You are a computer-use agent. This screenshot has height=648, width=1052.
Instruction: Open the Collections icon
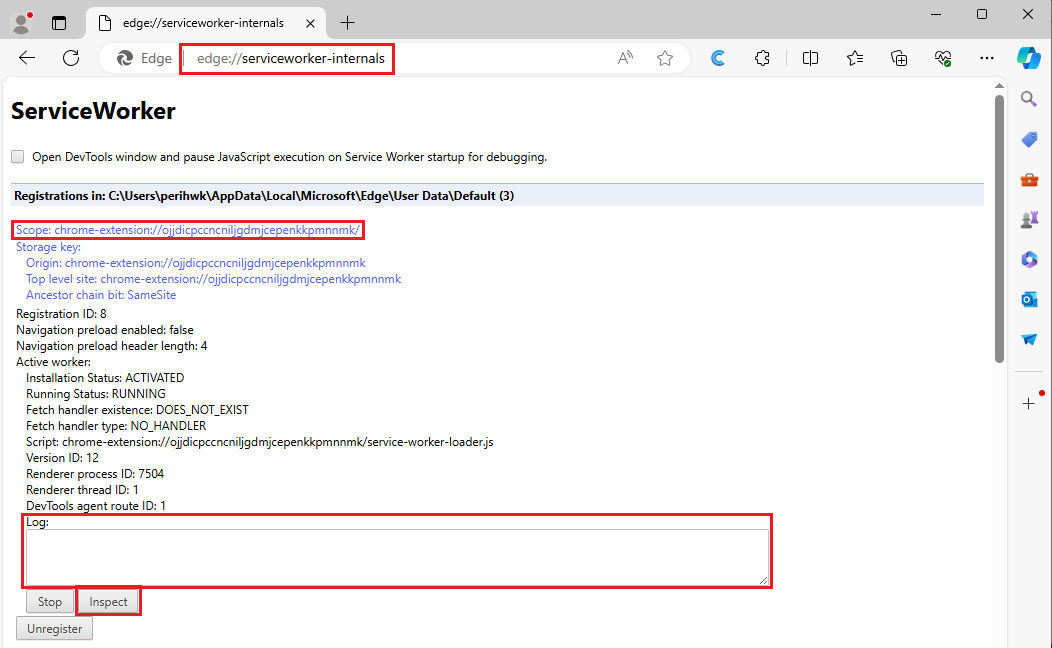(x=899, y=58)
